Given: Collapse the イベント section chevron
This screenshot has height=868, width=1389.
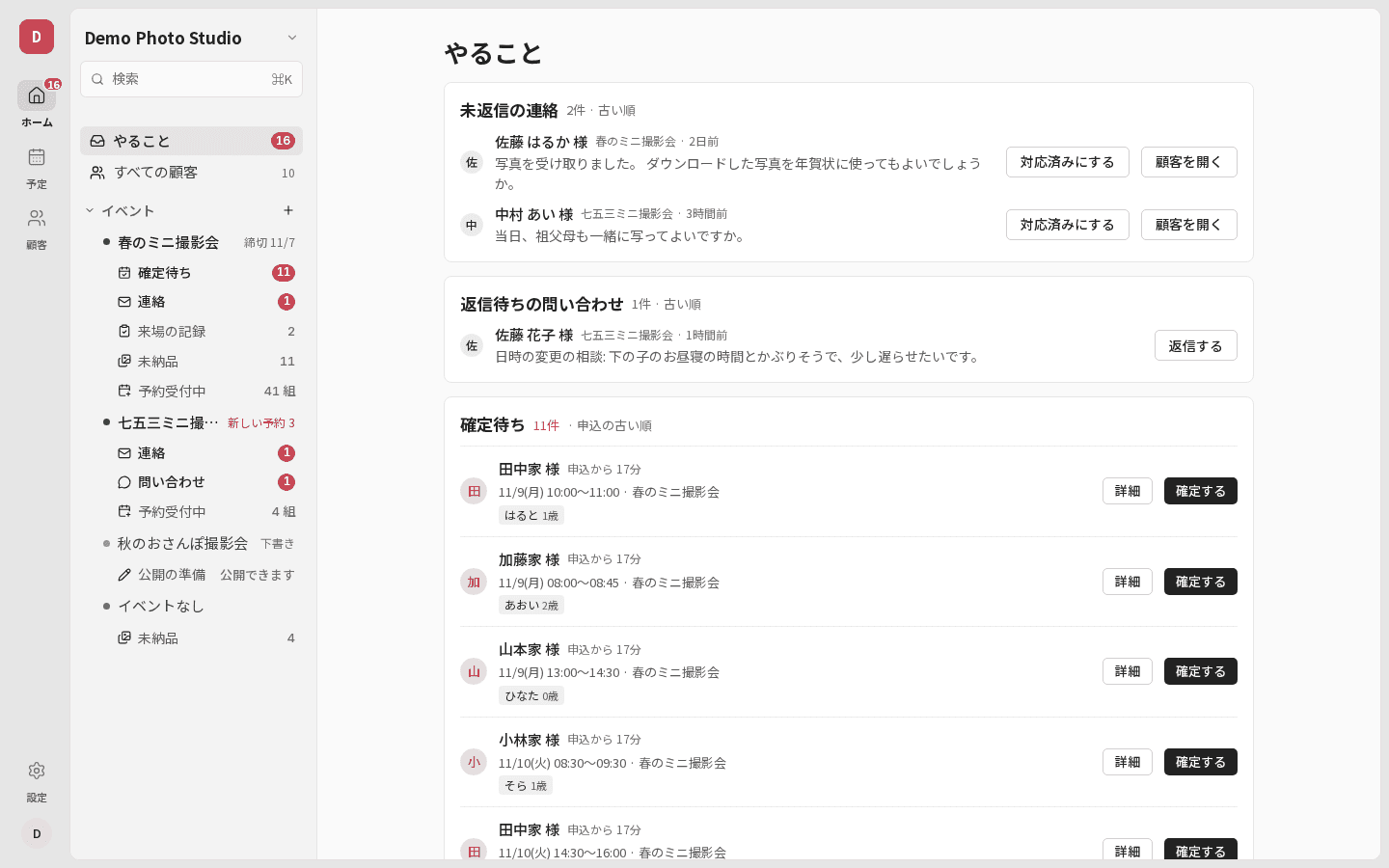Looking at the screenshot, I should (x=90, y=210).
